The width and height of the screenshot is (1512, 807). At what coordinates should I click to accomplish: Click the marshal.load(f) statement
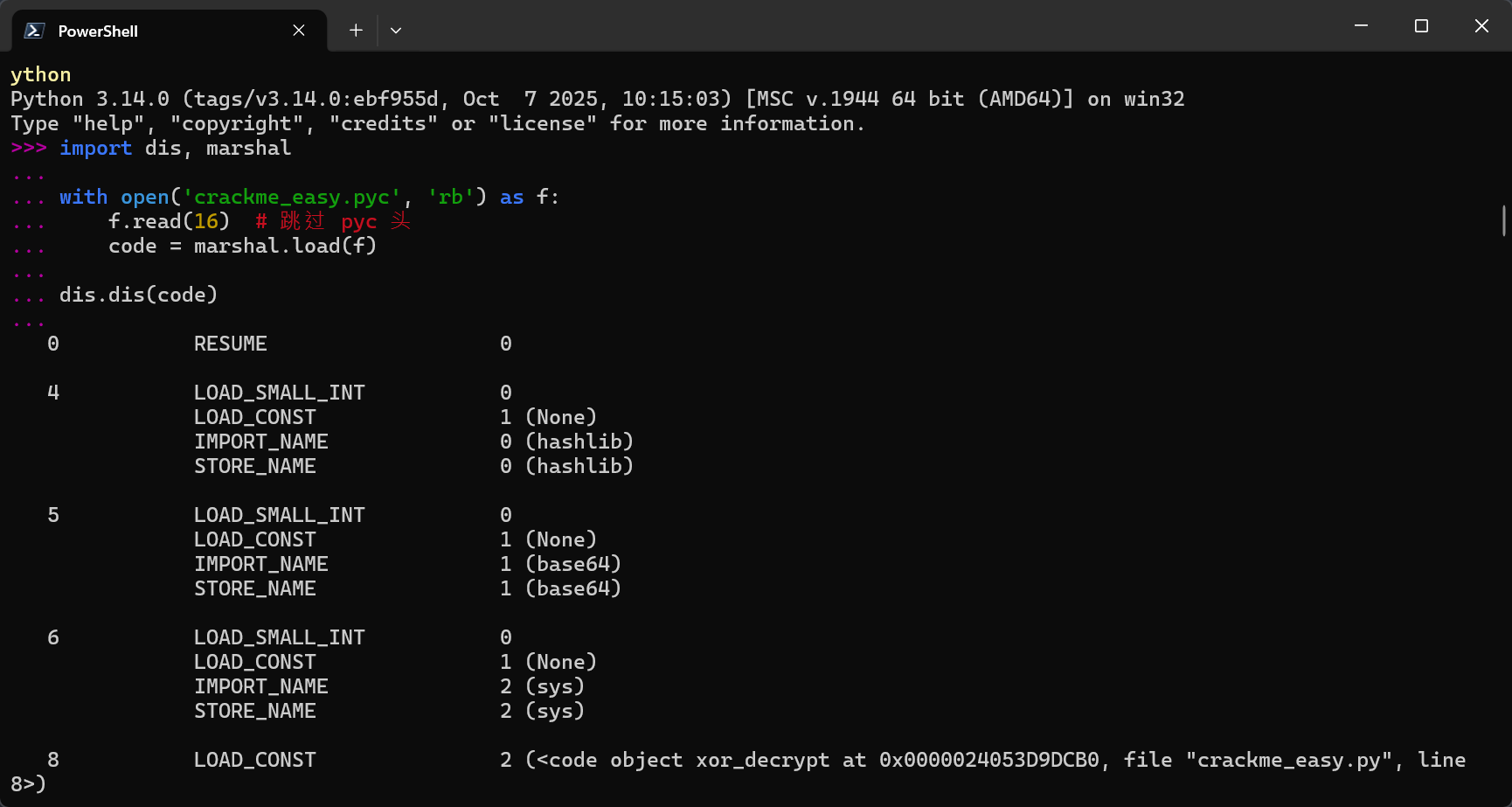click(285, 247)
